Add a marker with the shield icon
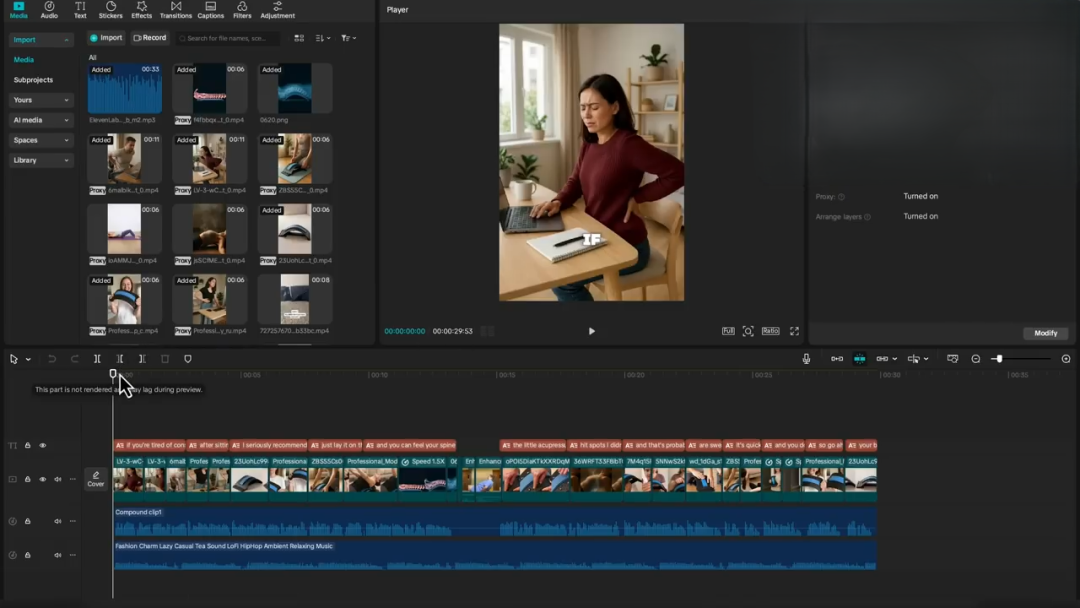 point(187,359)
